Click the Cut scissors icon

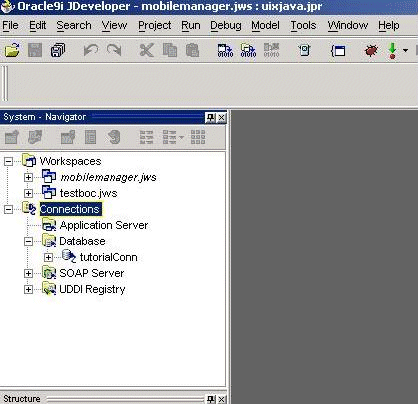click(146, 51)
